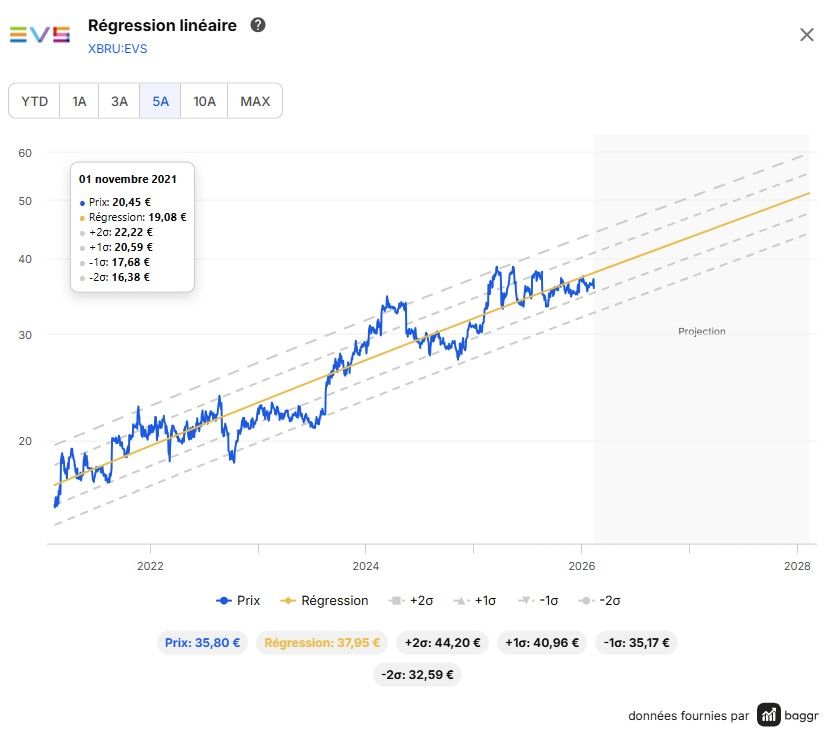Toggle the -1σ legend entry
Viewport: 830px width, 730px height.
[538, 600]
